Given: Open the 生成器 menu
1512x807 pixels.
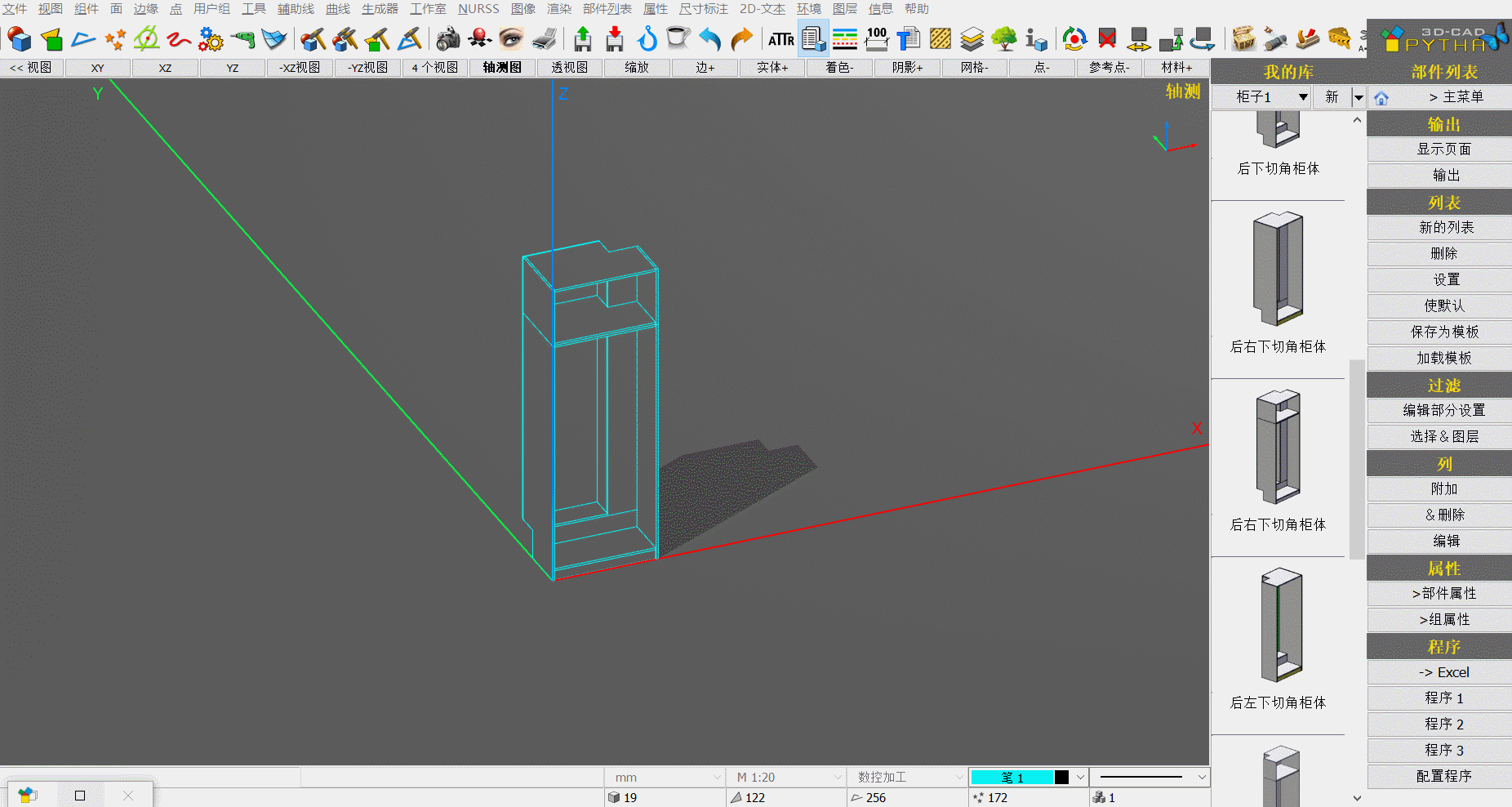Looking at the screenshot, I should click(380, 9).
